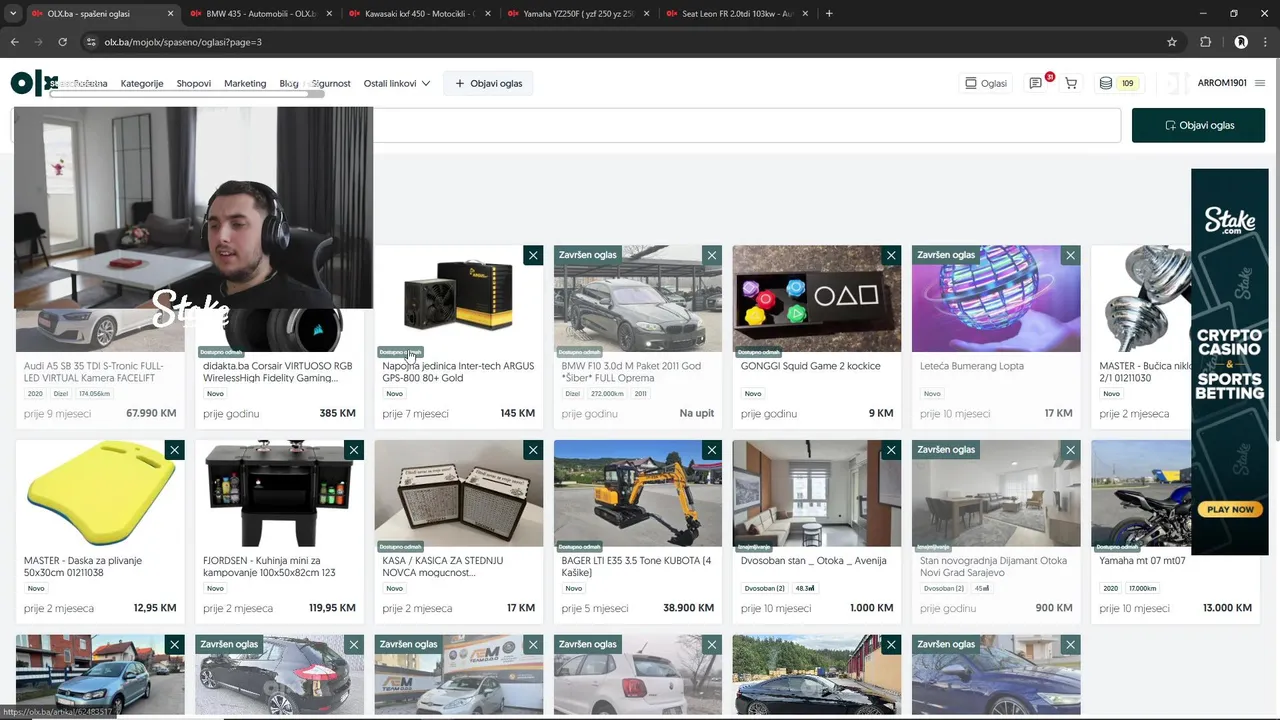Click the white Objavi oglas header button

pos(488,83)
